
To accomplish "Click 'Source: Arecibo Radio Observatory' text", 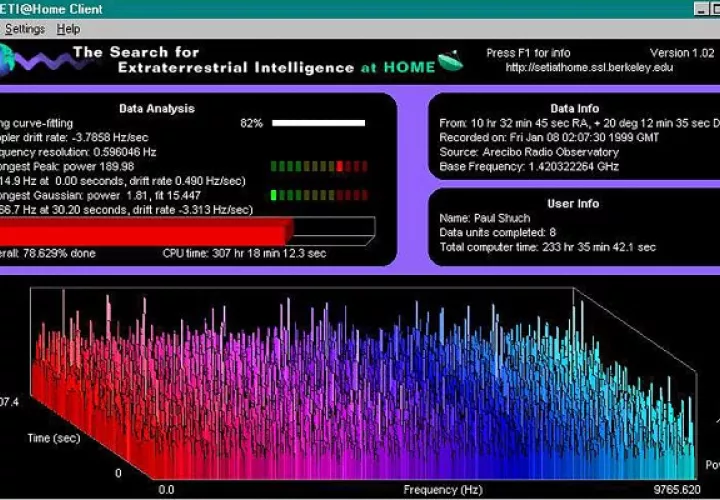I will [529, 152].
